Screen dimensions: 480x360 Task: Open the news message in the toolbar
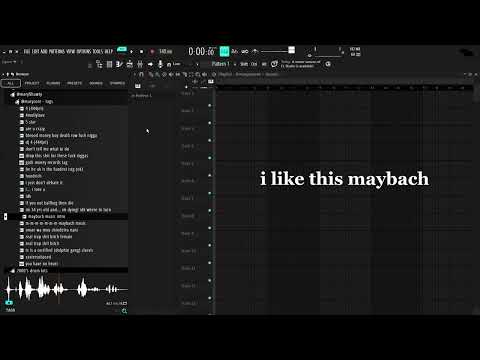300,64
